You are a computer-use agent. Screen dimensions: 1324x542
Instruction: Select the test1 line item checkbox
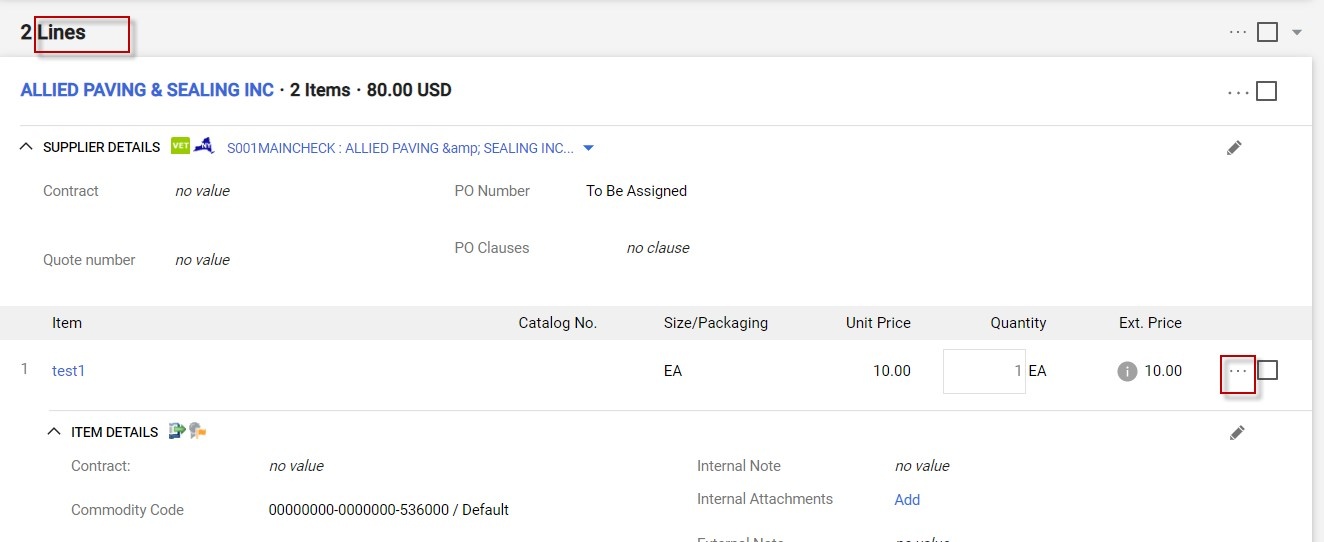point(1268,371)
